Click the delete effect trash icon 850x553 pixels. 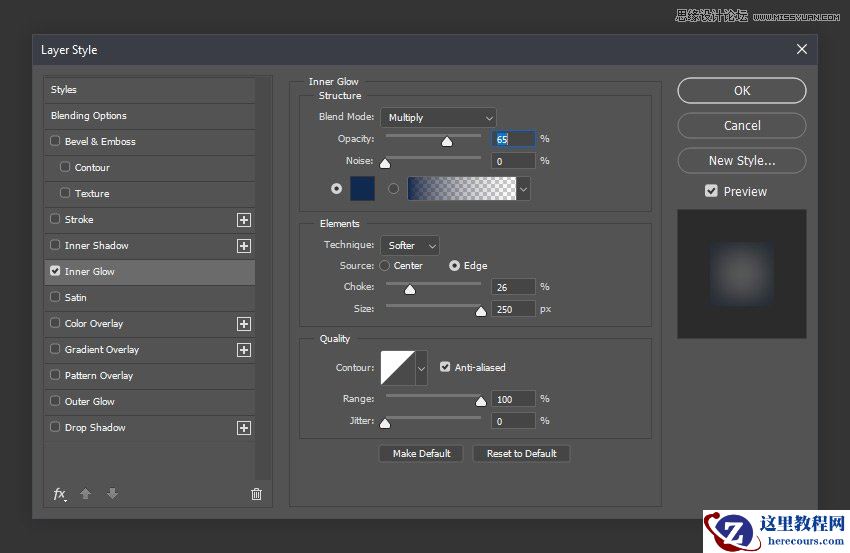click(x=256, y=494)
